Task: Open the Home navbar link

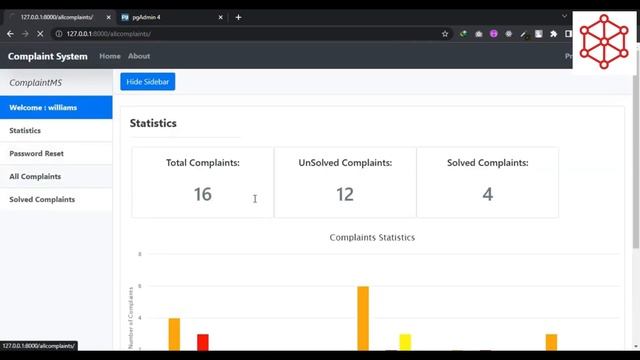Action: click(110, 56)
